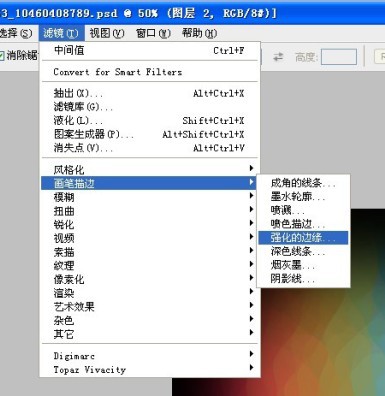
Task: Open 抽出(X) filter dialog
Action: [x=149, y=93]
